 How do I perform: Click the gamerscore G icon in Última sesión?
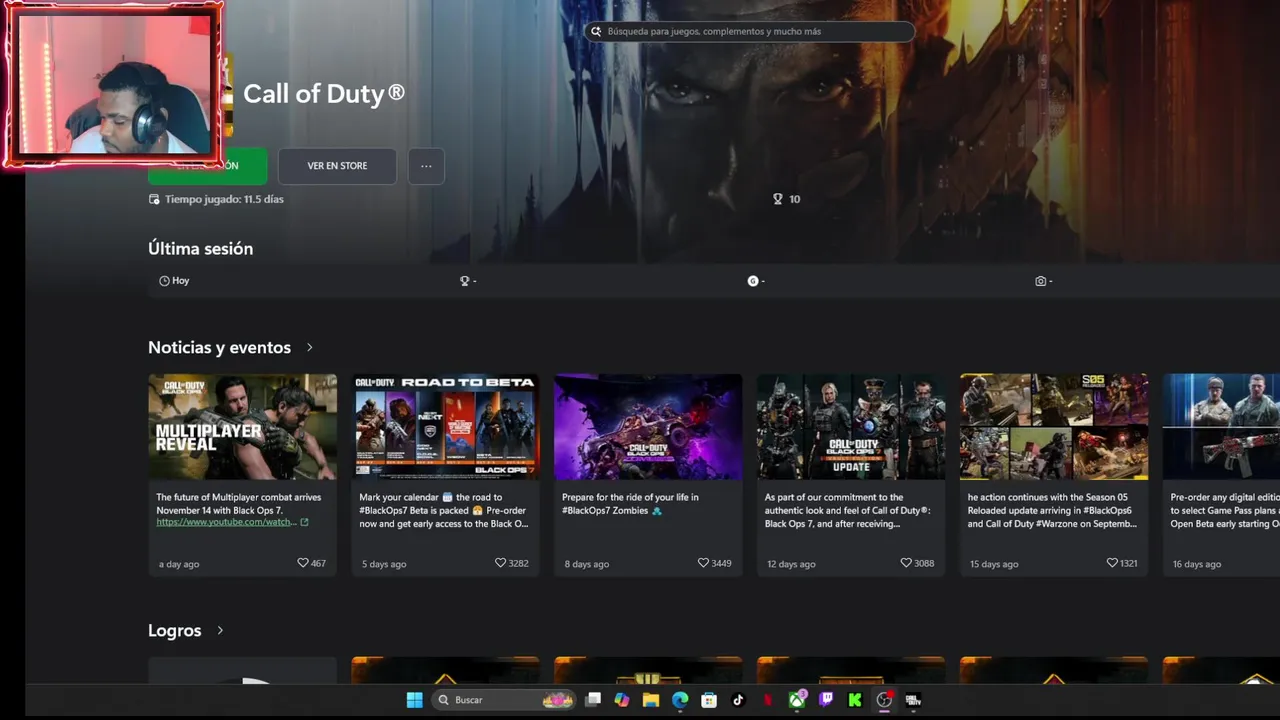click(x=753, y=281)
